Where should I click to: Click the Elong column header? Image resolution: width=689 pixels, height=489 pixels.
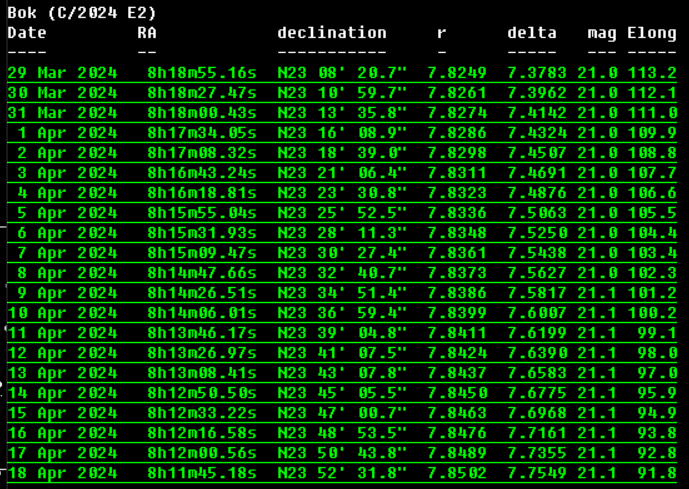pyautogui.click(x=652, y=33)
